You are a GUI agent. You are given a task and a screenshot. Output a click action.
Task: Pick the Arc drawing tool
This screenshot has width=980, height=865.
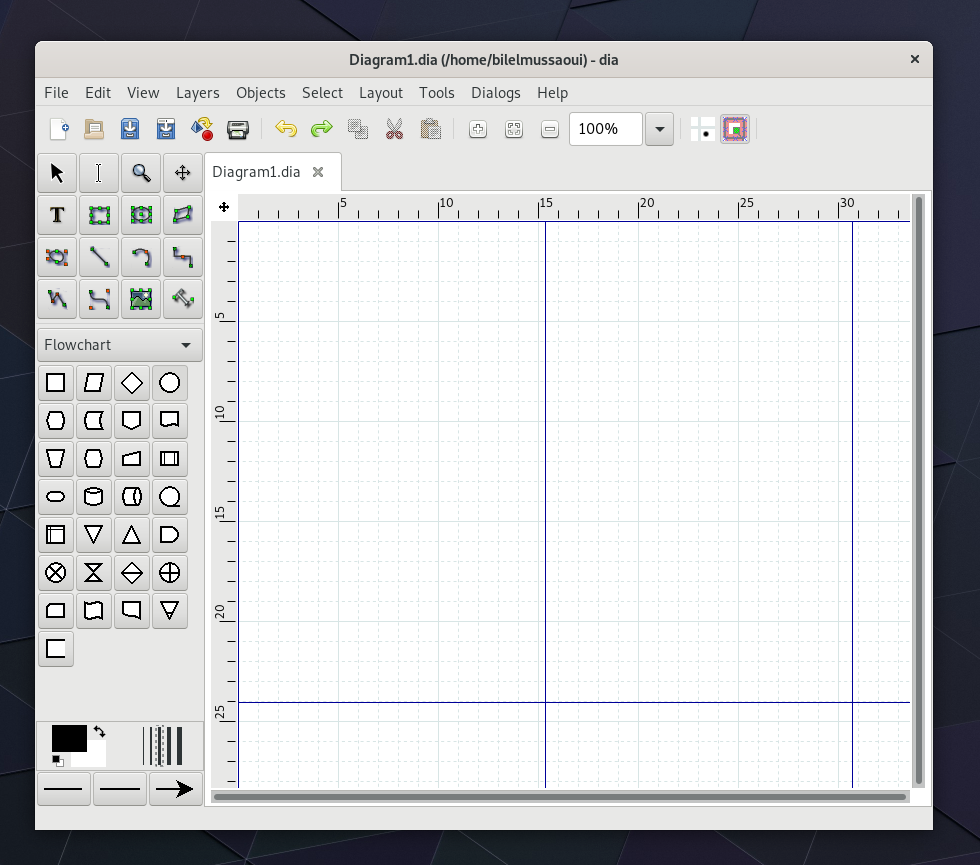141,257
